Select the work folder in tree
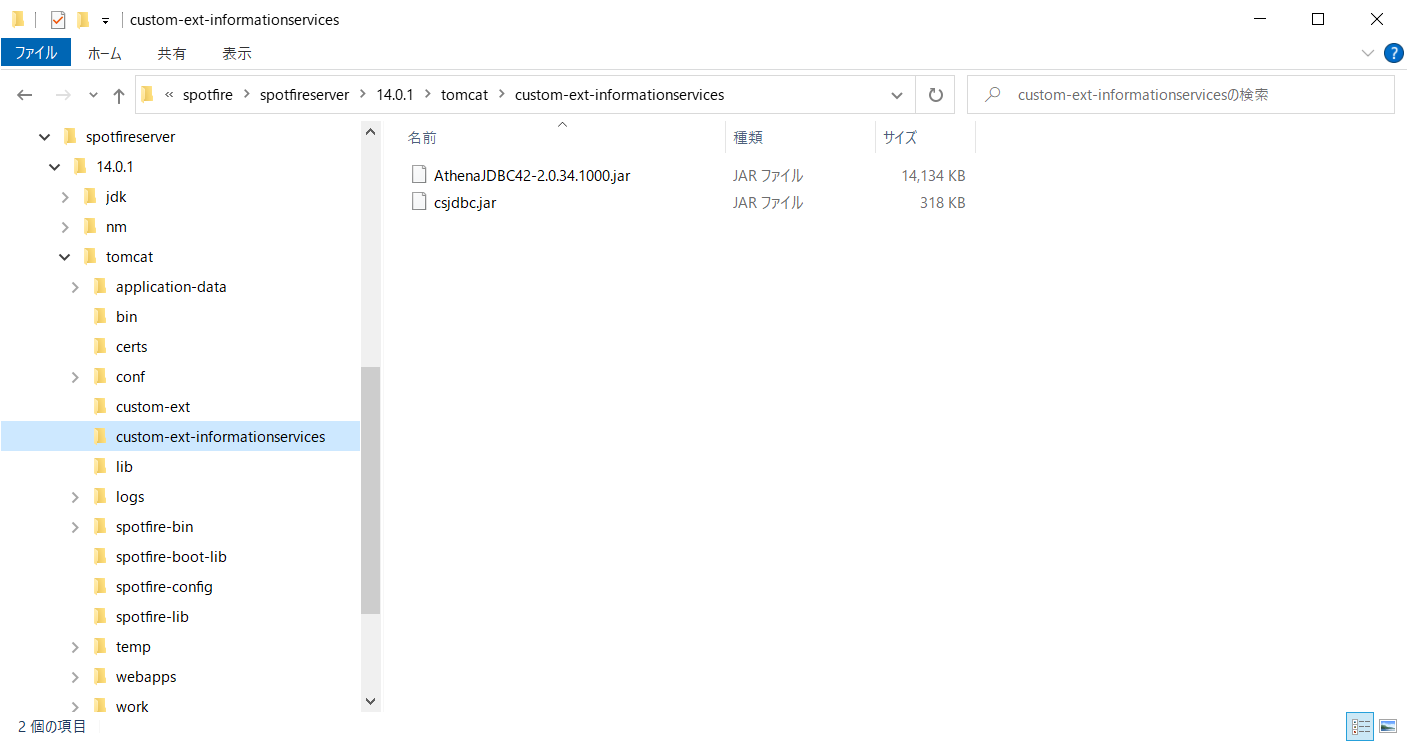The width and height of the screenshot is (1408, 742). [x=132, y=707]
